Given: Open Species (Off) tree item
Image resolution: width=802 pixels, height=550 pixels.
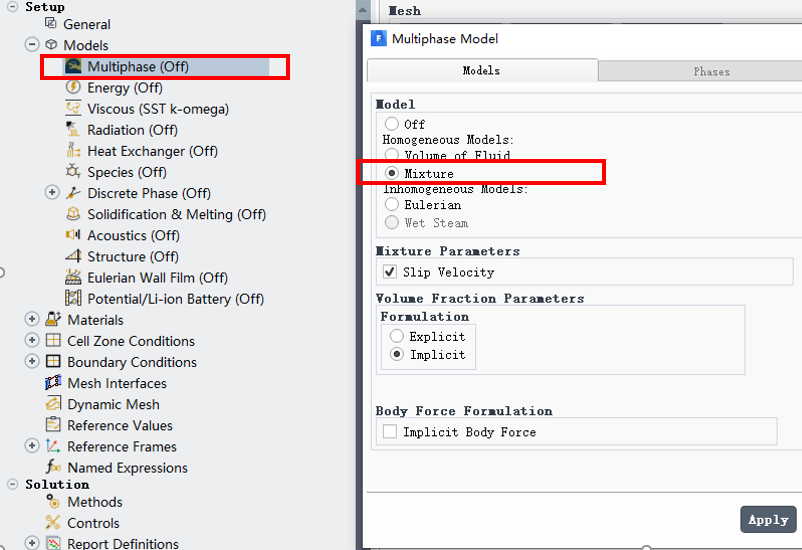Looking at the screenshot, I should 127,172.
